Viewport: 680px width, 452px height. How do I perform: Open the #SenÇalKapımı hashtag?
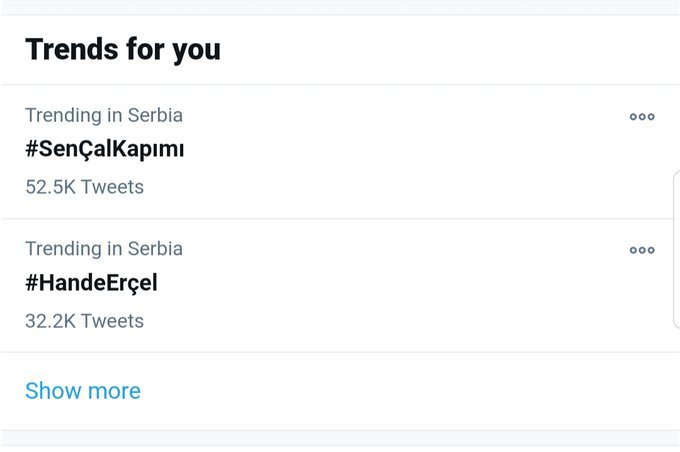pyautogui.click(x=105, y=149)
